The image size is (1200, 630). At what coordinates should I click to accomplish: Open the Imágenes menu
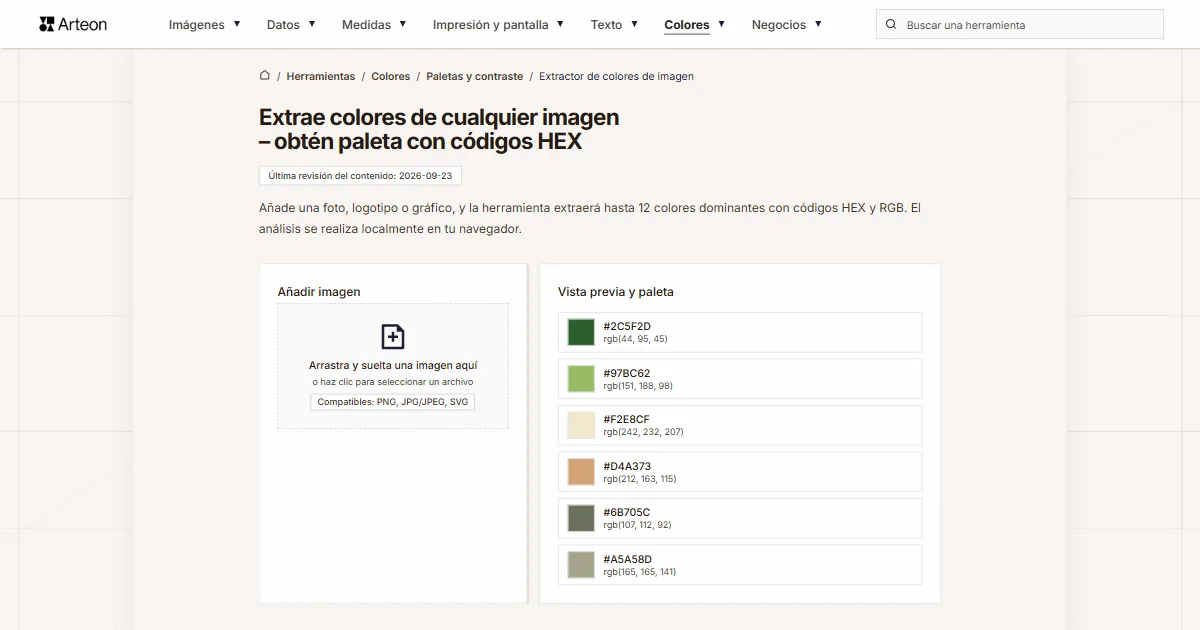[197, 24]
